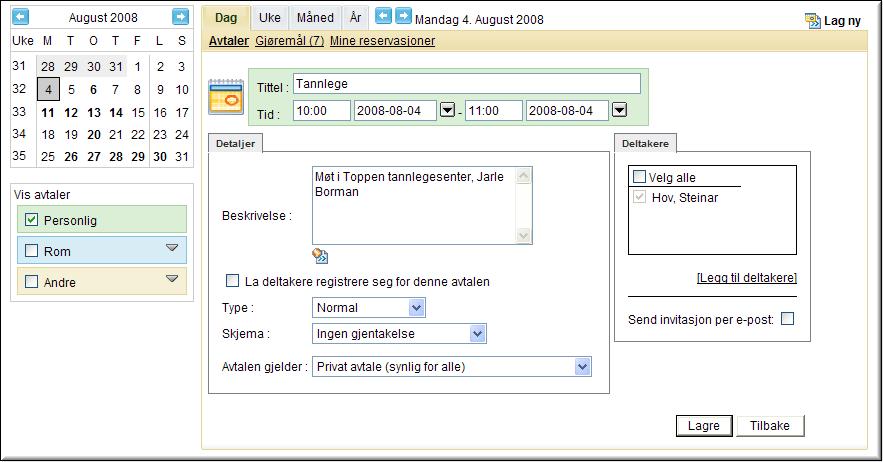Toggle Personlig appointments checkbox

coord(32,220)
